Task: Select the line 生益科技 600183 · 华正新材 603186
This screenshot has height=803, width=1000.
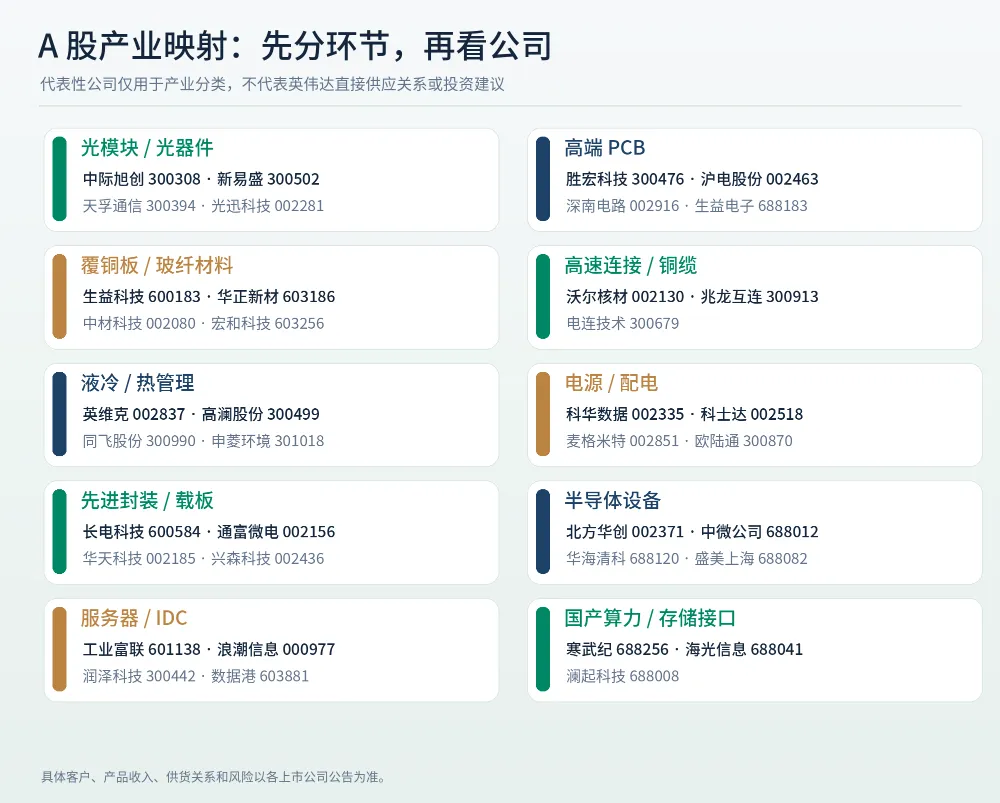Action: [x=209, y=297]
